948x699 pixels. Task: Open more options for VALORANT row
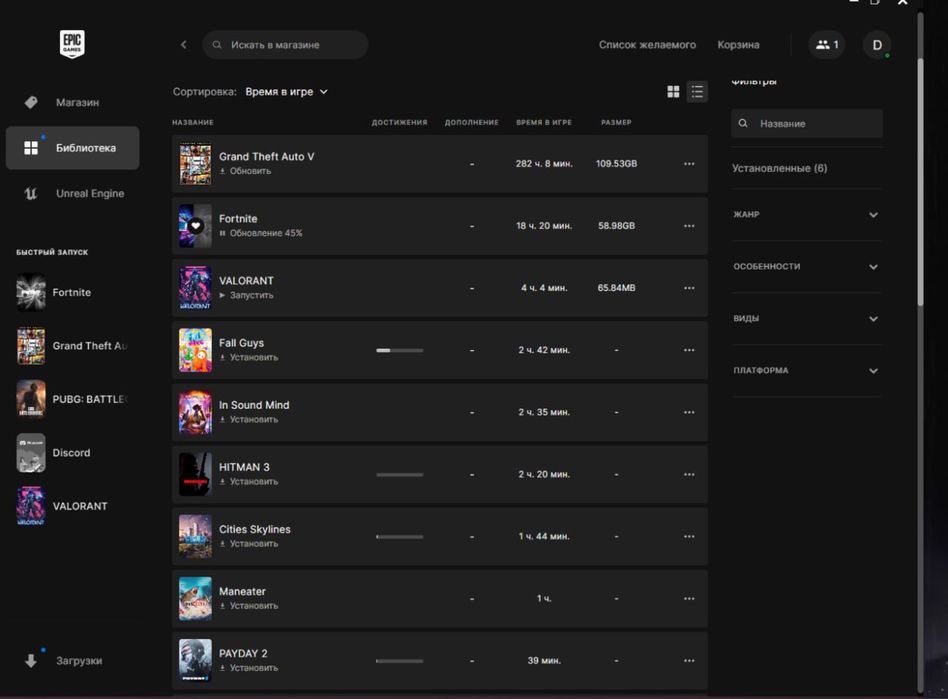tap(689, 288)
